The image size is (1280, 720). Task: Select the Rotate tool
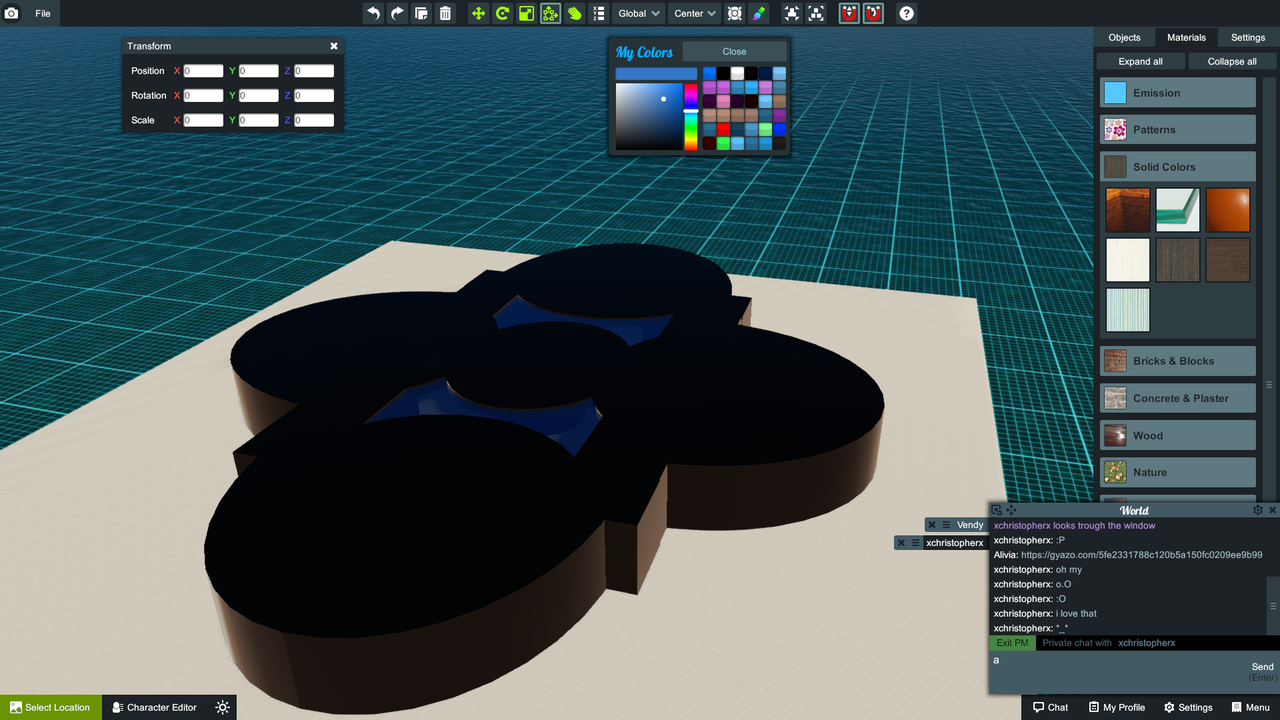(502, 13)
